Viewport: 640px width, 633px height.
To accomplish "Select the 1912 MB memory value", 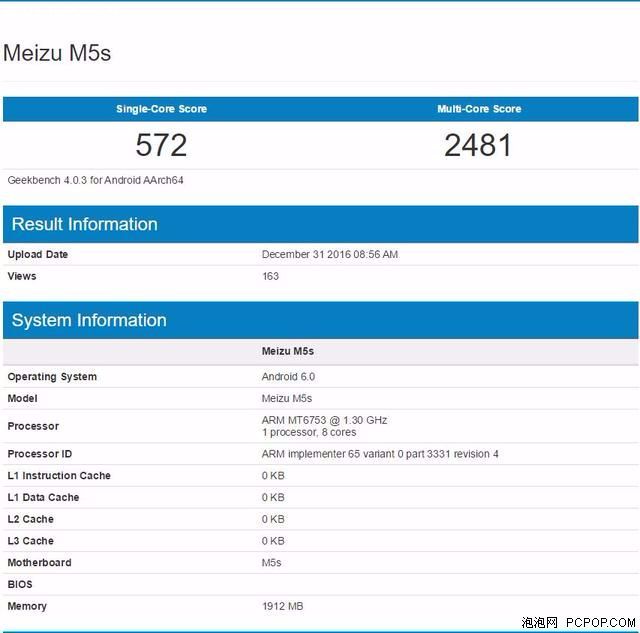I will pos(282,606).
